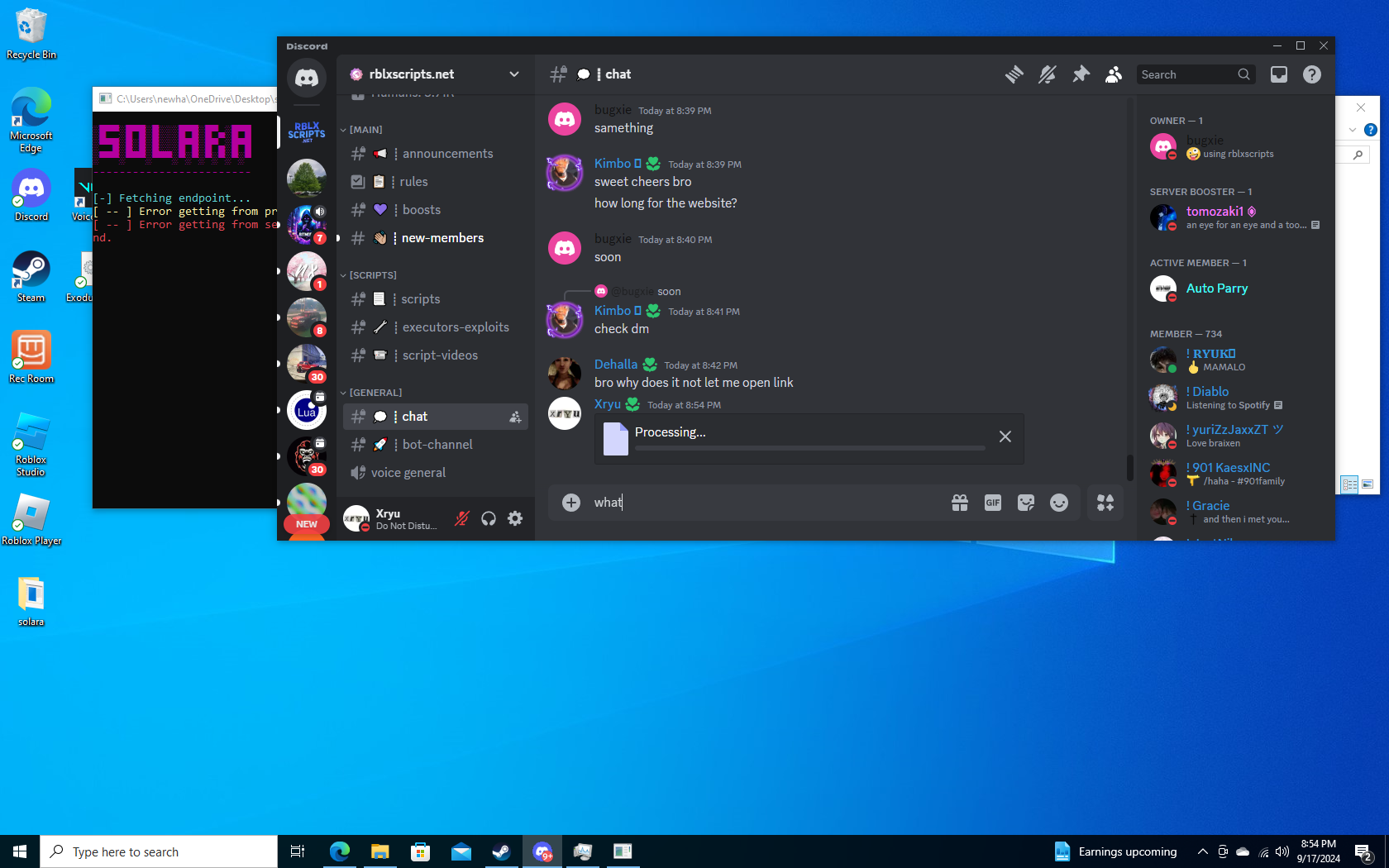Click Dehalla's username in chat
1389x868 pixels.
tap(616, 365)
